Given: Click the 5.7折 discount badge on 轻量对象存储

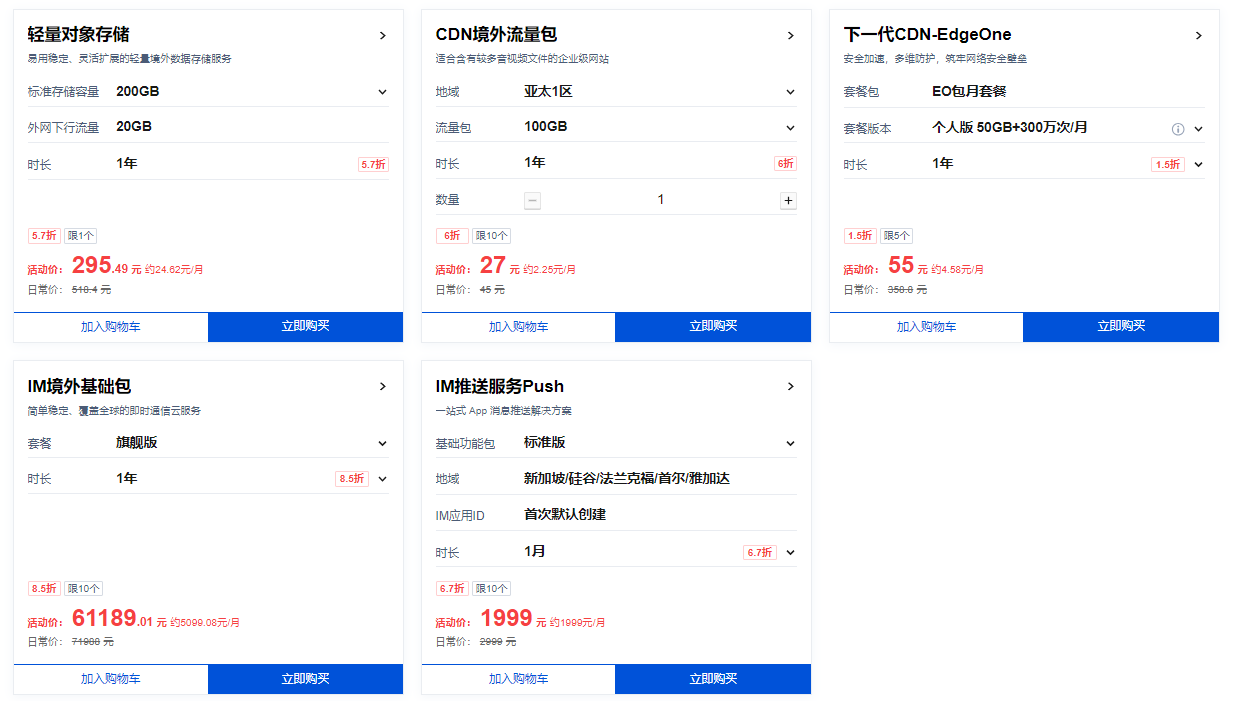Looking at the screenshot, I should pyautogui.click(x=44, y=235).
